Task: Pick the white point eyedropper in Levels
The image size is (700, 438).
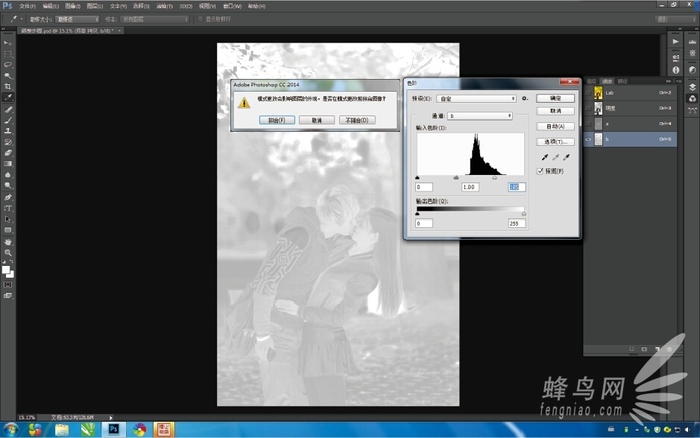Action: pos(566,157)
